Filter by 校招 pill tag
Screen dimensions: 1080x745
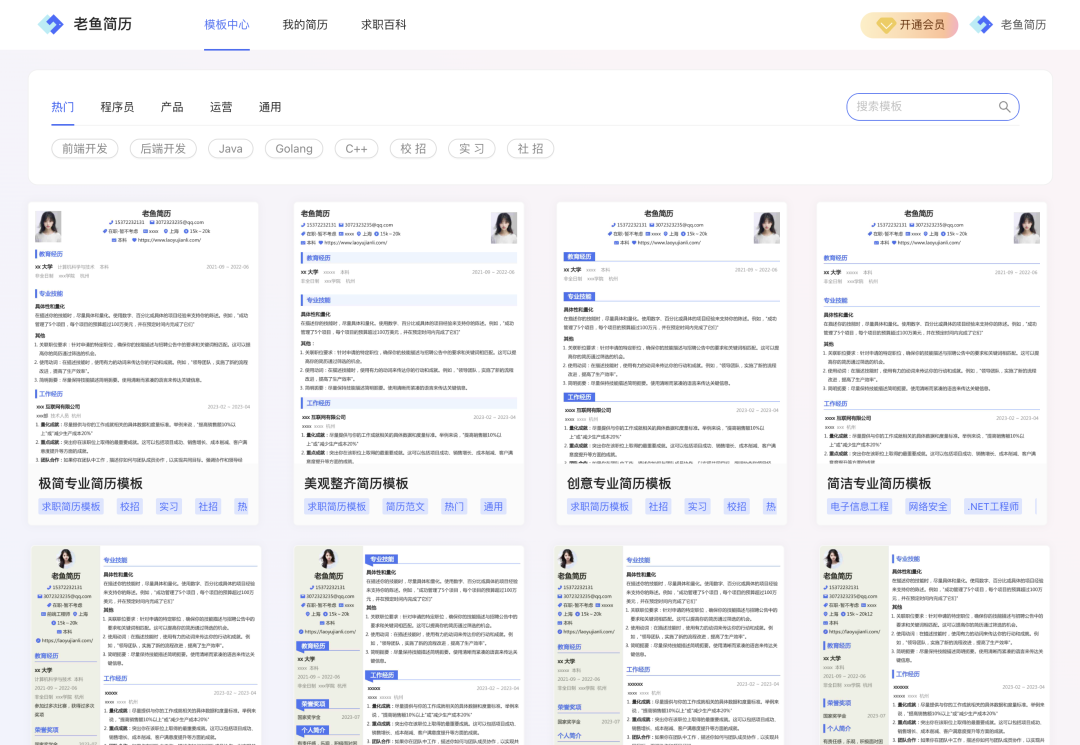tap(413, 149)
